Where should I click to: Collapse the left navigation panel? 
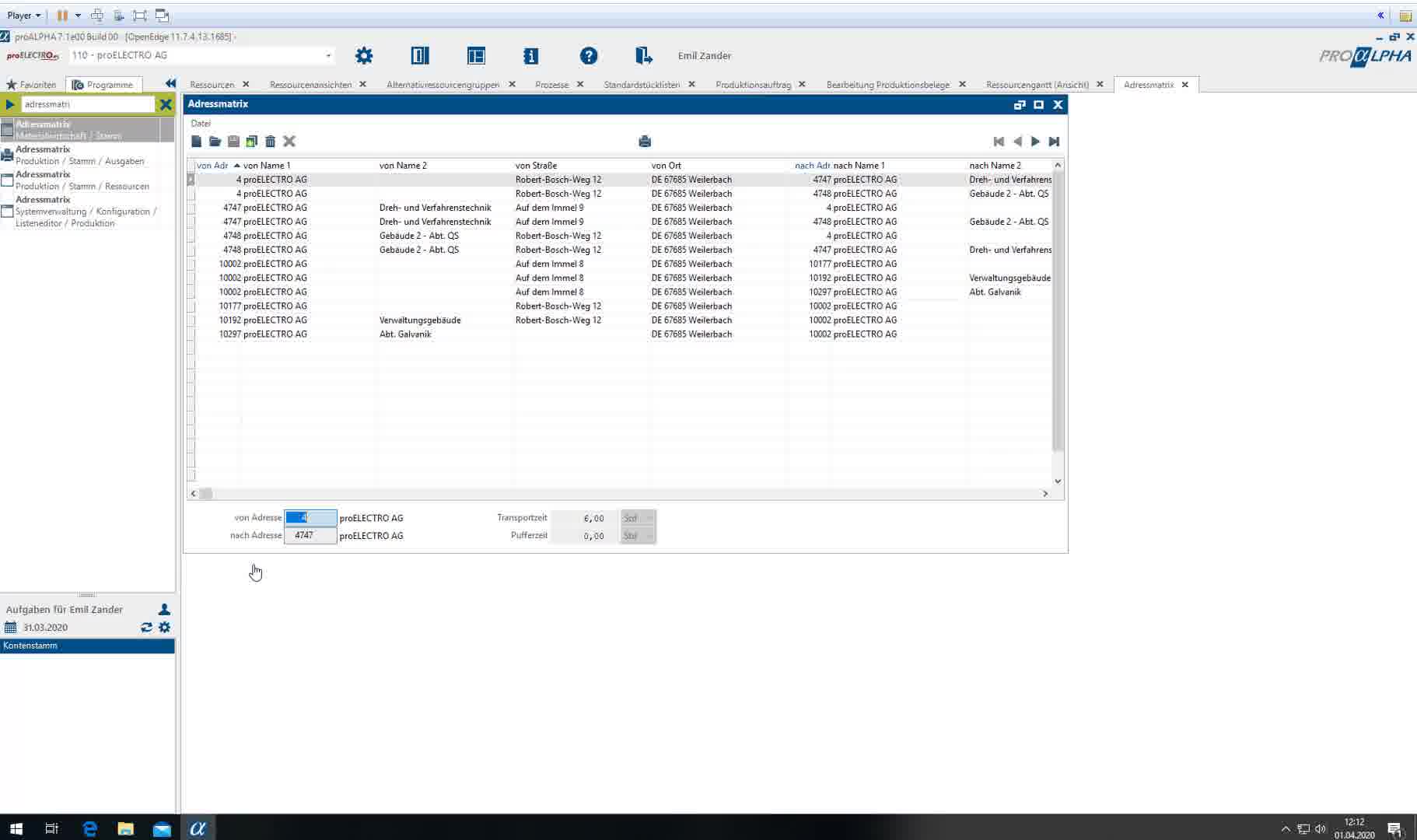170,84
